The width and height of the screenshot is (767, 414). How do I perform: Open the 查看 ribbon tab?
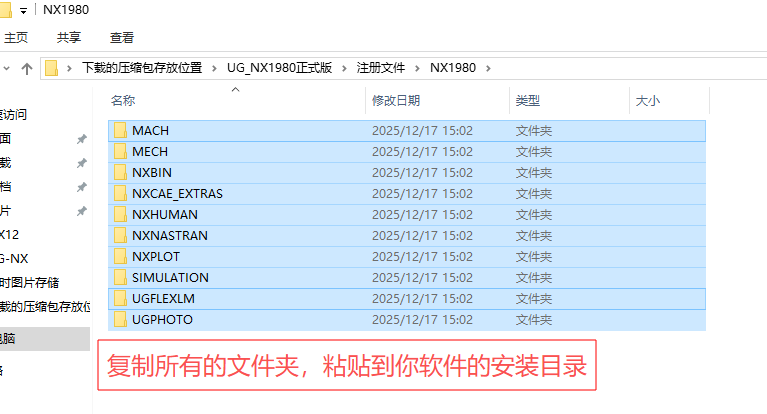122,38
